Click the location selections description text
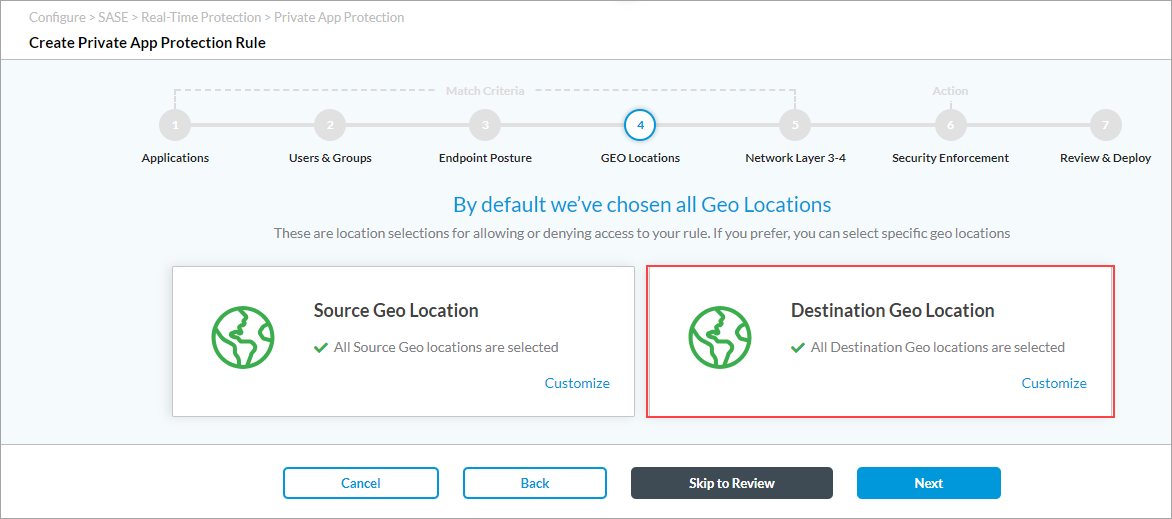The image size is (1172, 519). click(x=642, y=233)
